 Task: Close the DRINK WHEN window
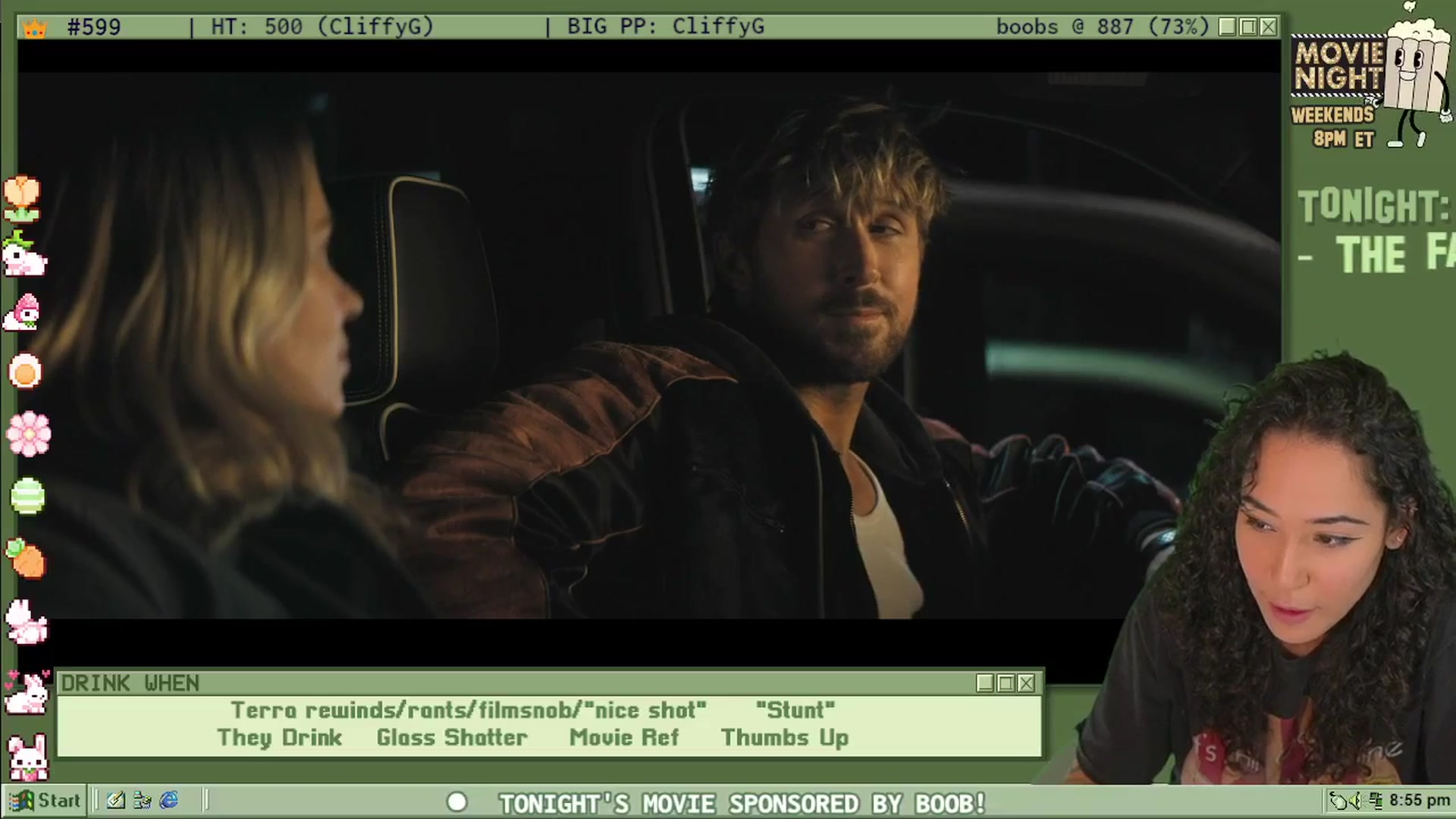tap(1026, 683)
